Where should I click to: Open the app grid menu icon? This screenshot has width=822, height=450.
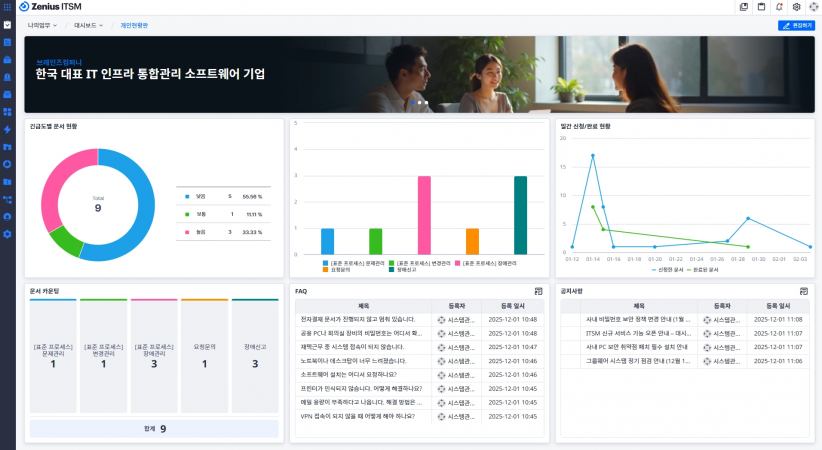point(8,7)
